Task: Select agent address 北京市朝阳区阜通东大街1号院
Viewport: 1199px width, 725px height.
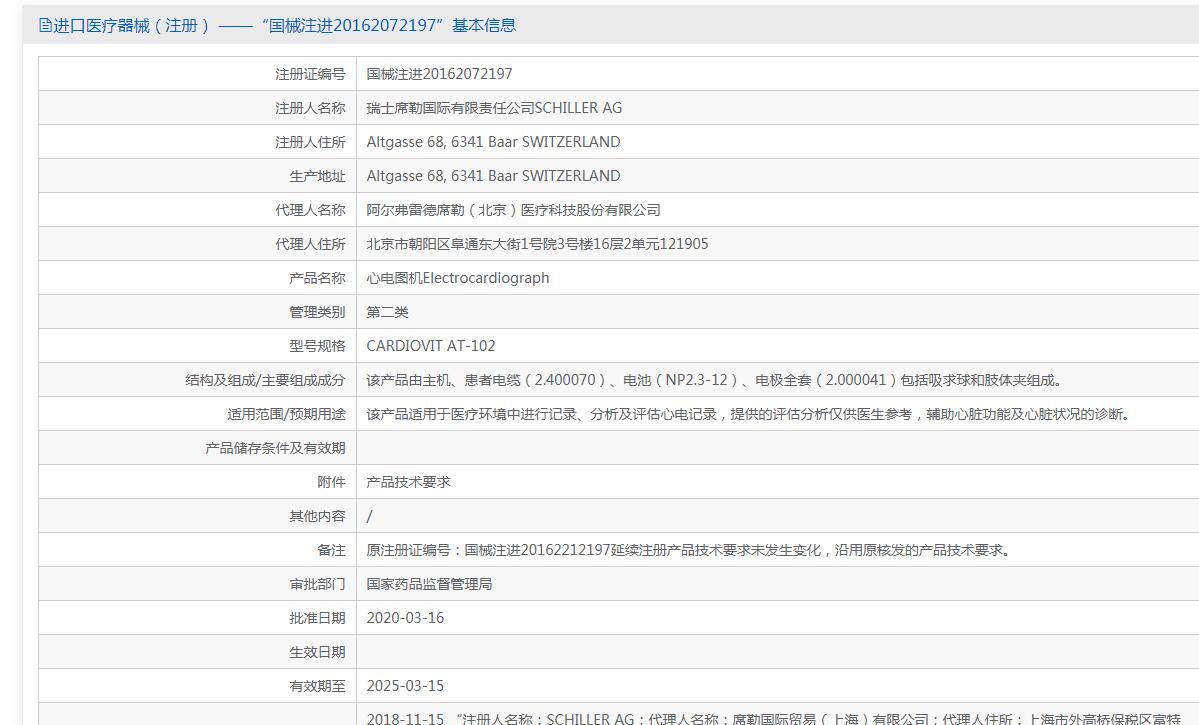Action: point(538,244)
